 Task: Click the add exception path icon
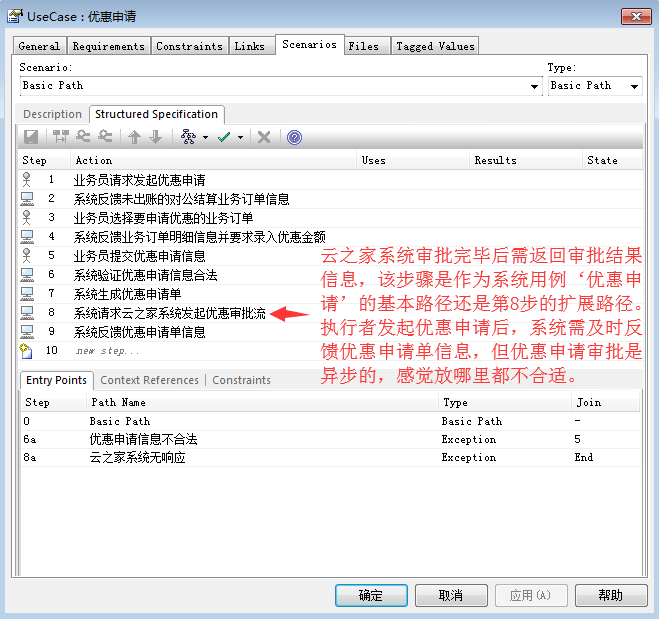coord(105,137)
